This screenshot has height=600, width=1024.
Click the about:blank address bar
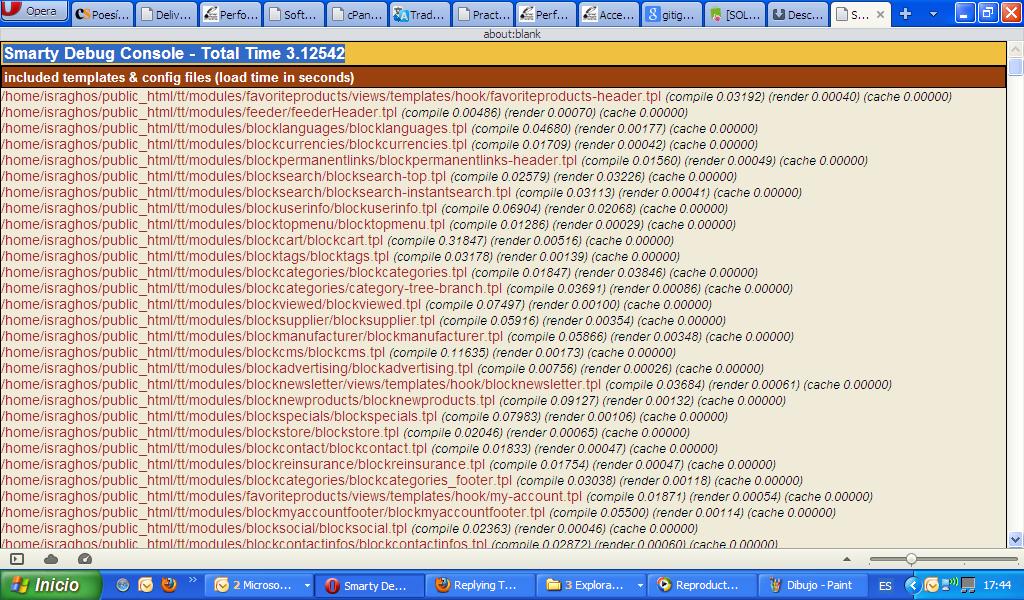click(512, 34)
